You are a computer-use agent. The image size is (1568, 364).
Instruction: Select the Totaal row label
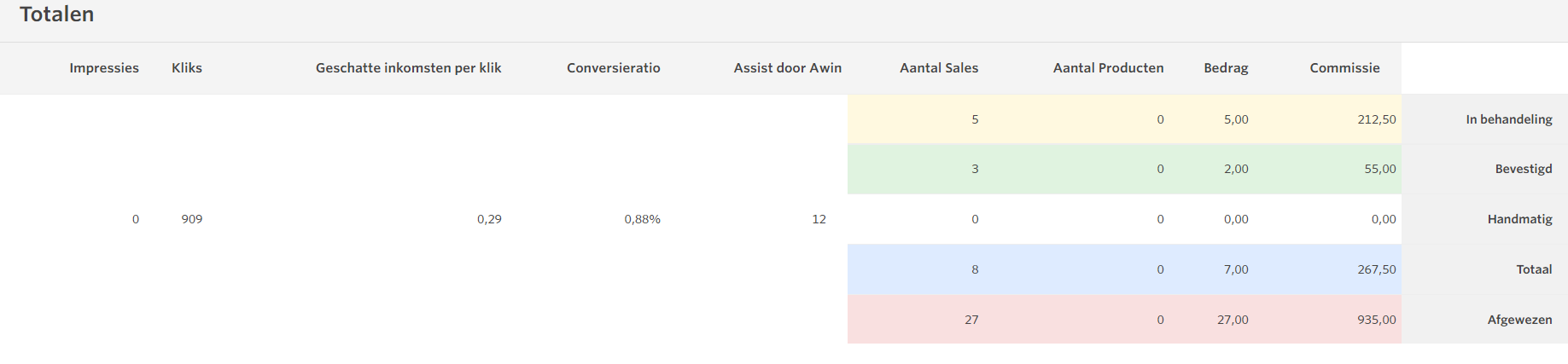(1534, 269)
